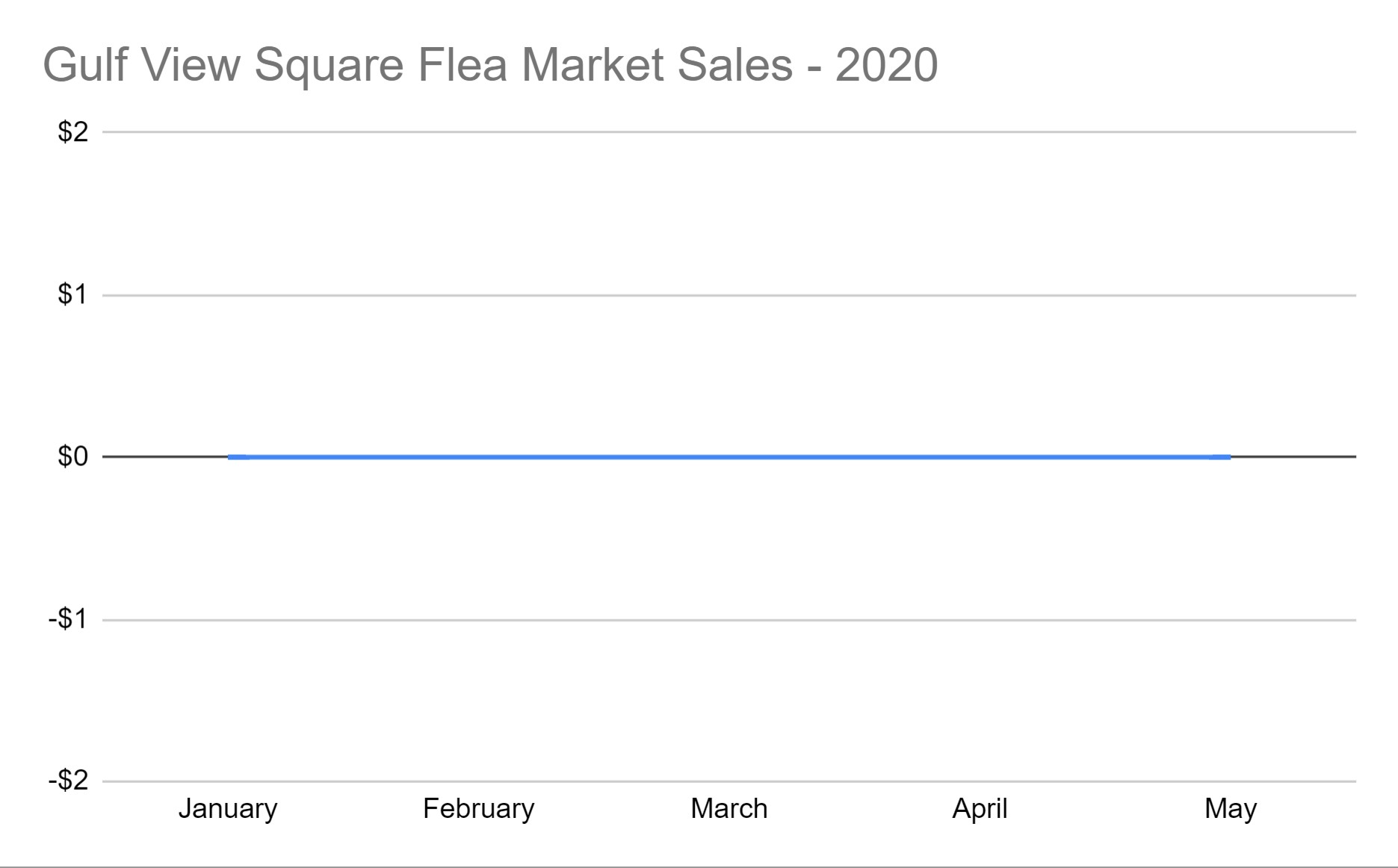The height and width of the screenshot is (868, 1398).
Task: Select the $1 axis label
Action: 73,295
